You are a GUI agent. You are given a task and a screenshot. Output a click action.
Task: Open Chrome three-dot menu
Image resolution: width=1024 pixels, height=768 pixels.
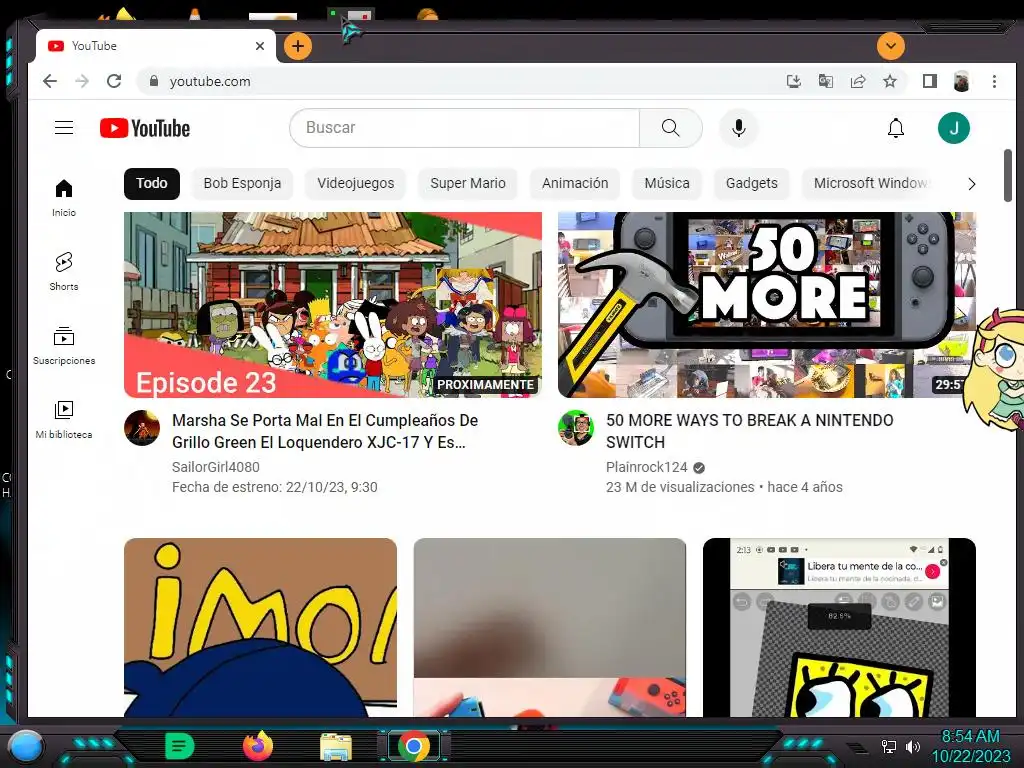994,81
